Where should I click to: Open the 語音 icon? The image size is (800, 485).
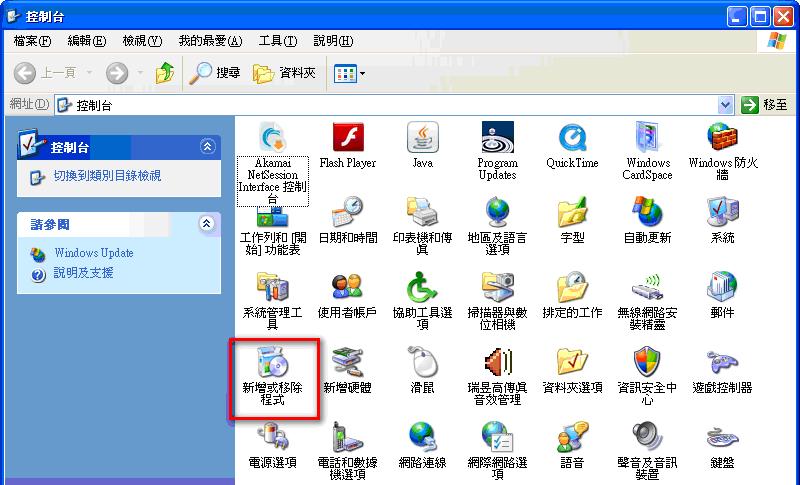point(572,437)
